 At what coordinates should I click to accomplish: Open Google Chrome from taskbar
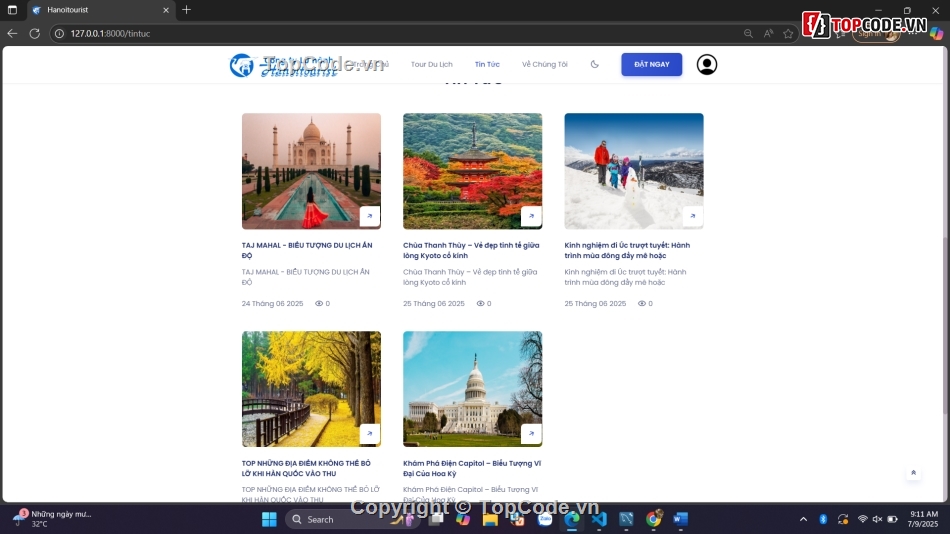(x=653, y=519)
